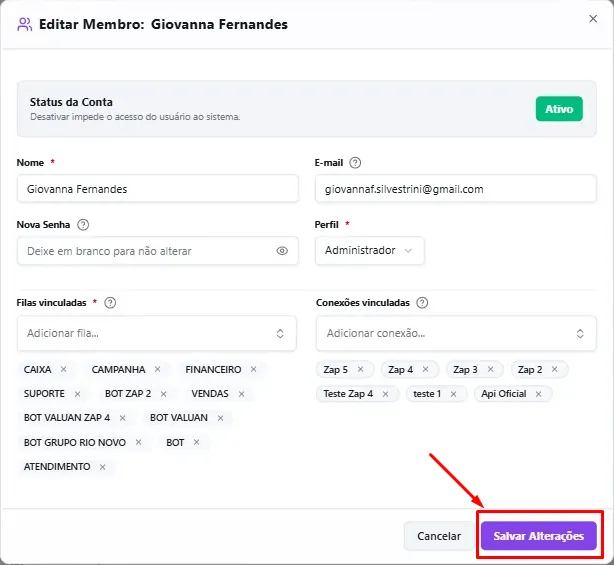This screenshot has height=565, width=614.
Task: Click Salvar Alterações to save changes
Action: (x=538, y=536)
